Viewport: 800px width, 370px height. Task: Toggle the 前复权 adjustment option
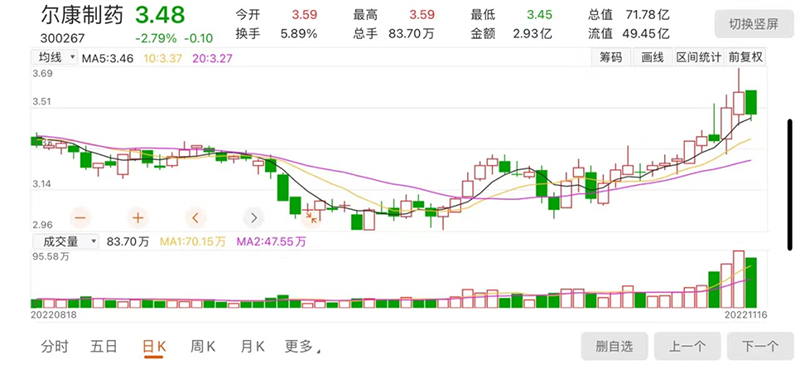click(745, 58)
